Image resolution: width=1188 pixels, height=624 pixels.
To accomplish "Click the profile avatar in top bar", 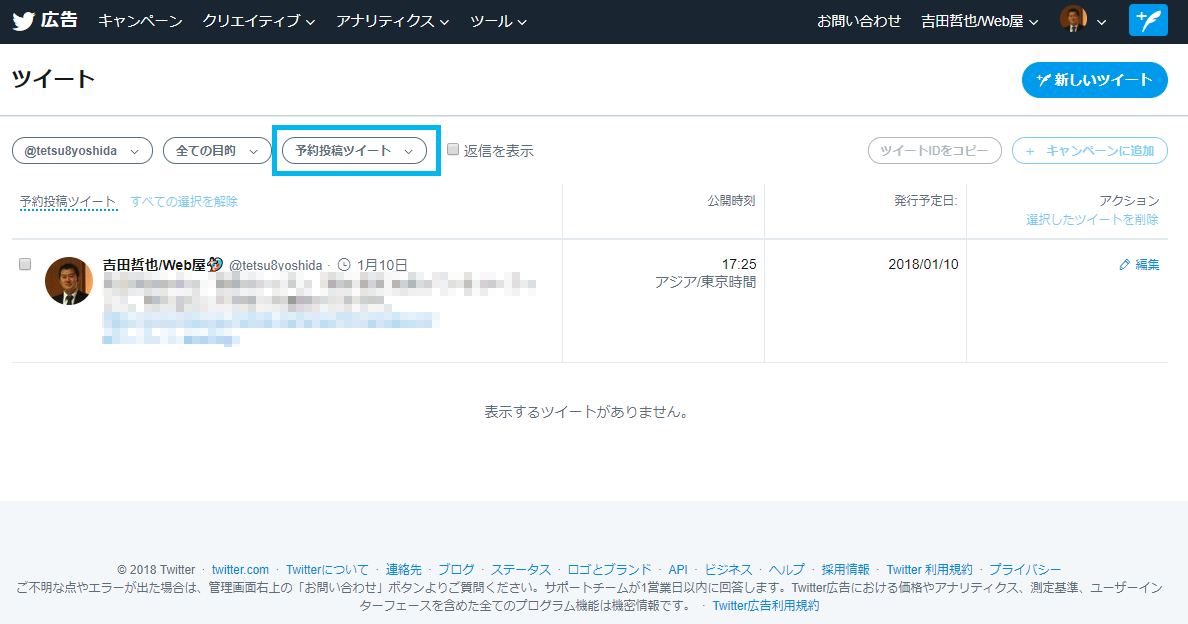I will [x=1073, y=20].
